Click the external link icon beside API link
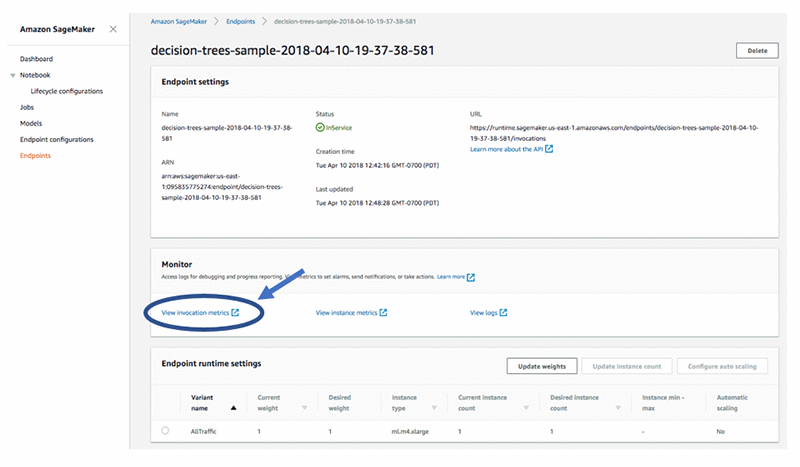Viewport: 800px width, 467px height. [549, 149]
